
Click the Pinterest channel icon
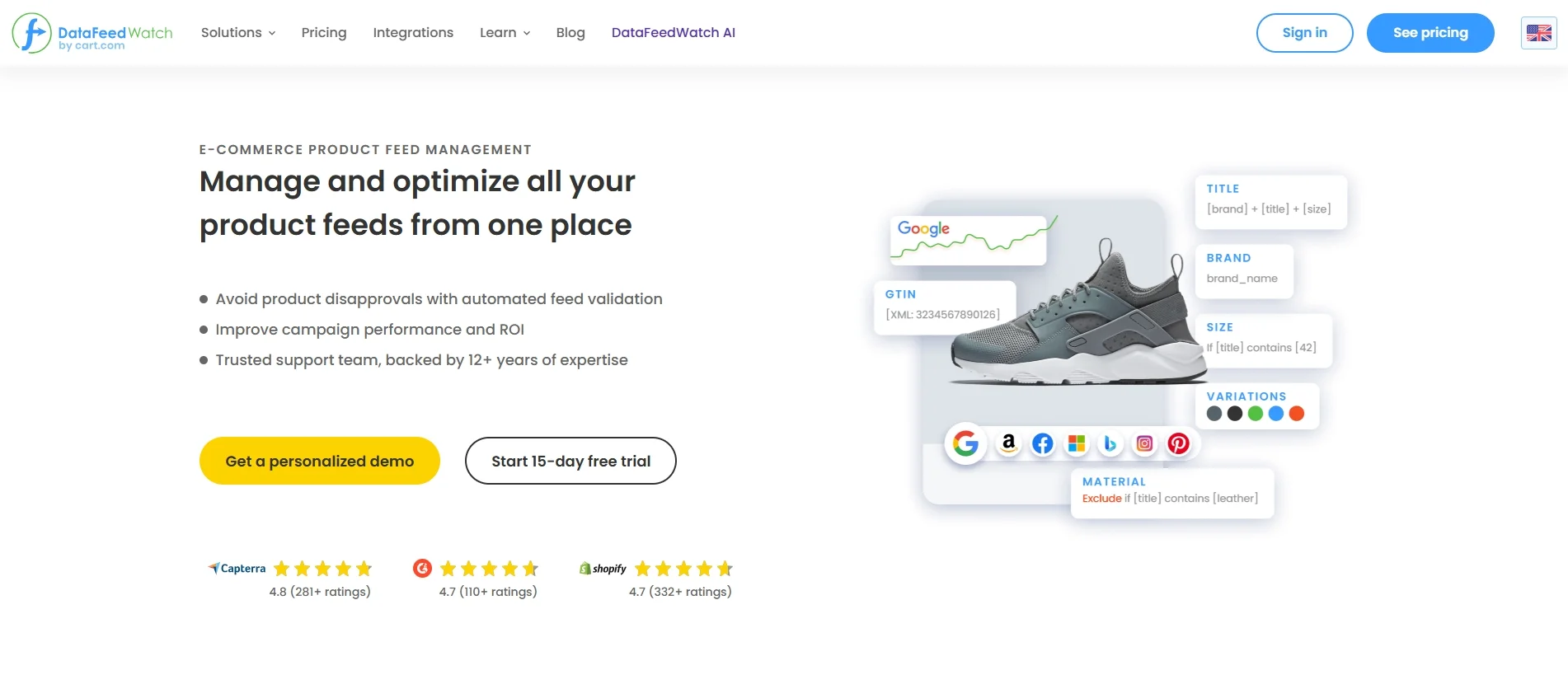(x=1179, y=443)
